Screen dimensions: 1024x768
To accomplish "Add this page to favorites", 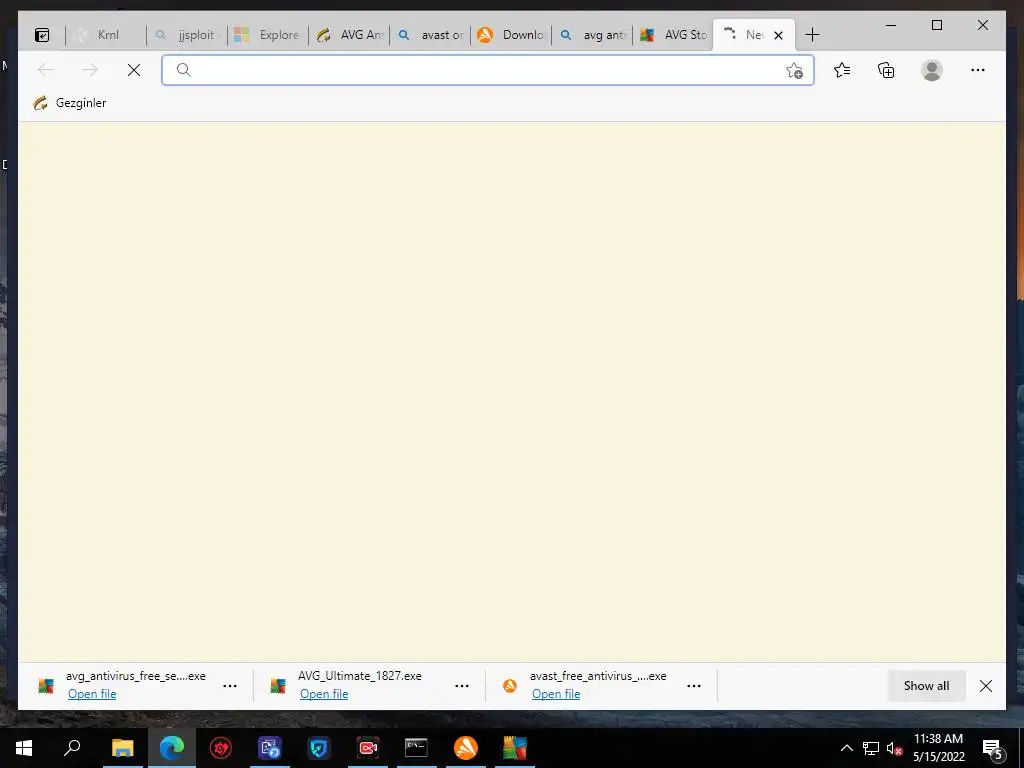I will click(794, 71).
